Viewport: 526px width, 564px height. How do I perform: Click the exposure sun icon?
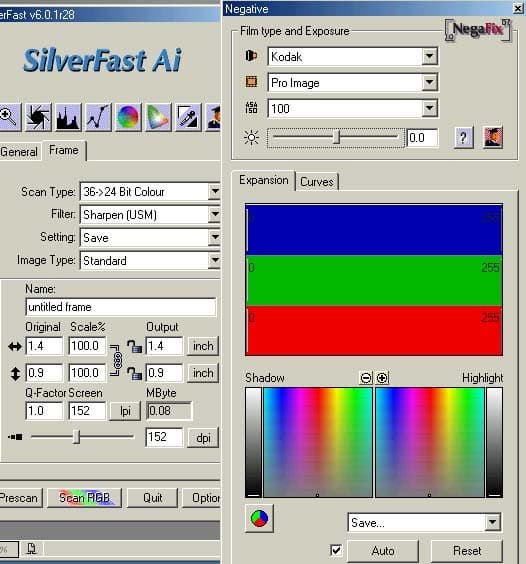tap(251, 138)
